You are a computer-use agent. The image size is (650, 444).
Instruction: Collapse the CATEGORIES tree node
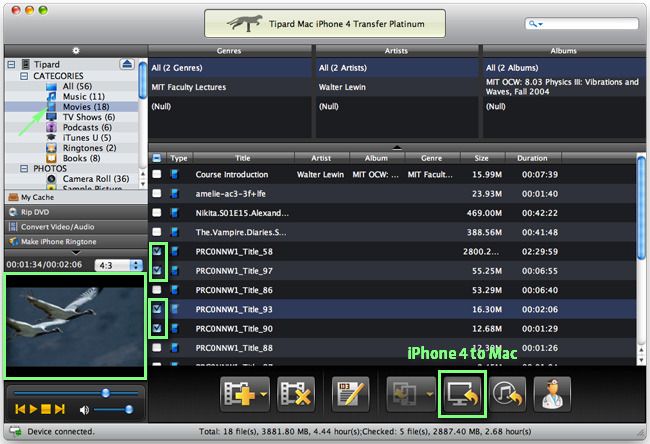tap(24, 76)
